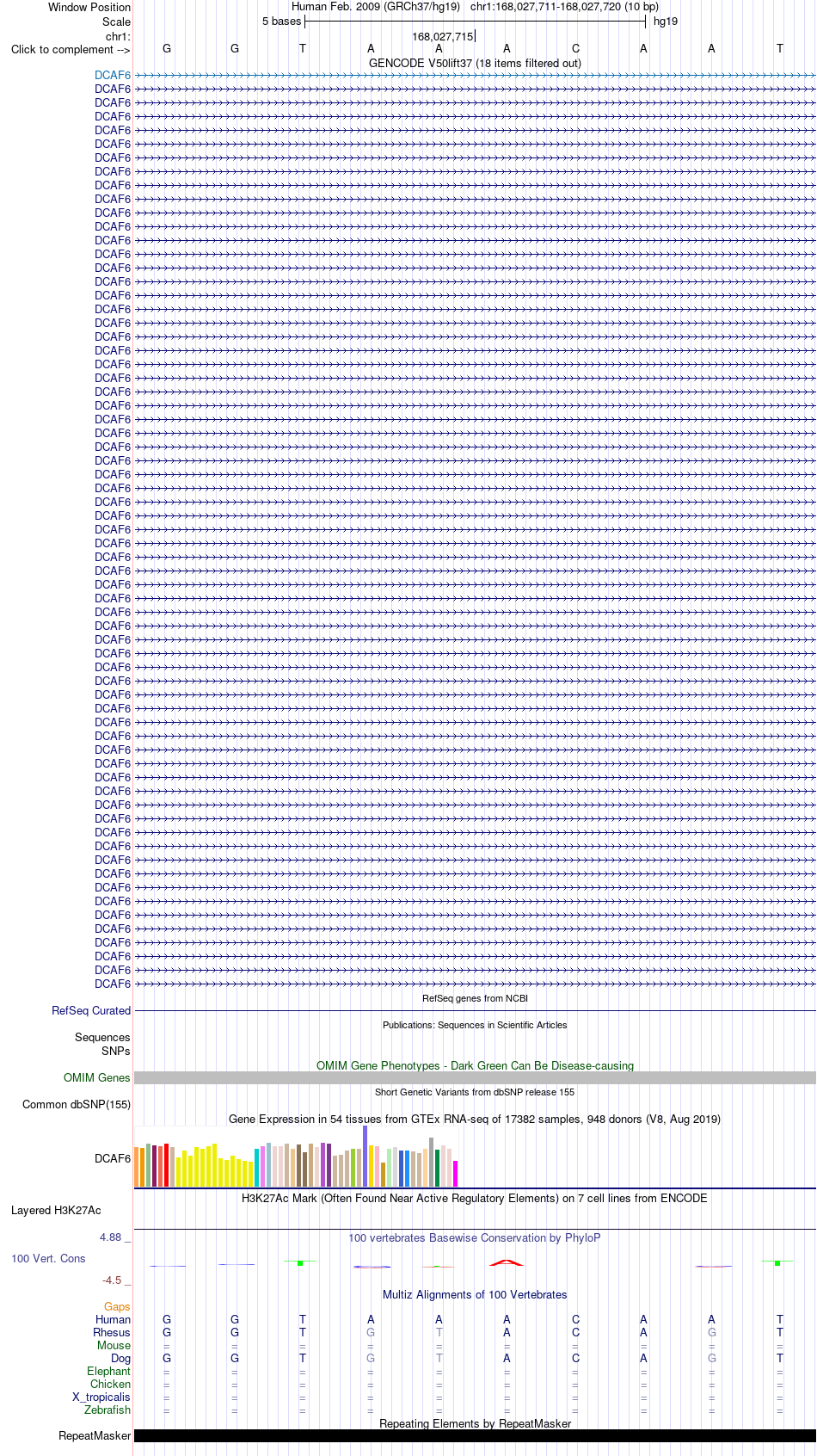Click the tall gray GTEx expression bar

(x=431, y=1163)
